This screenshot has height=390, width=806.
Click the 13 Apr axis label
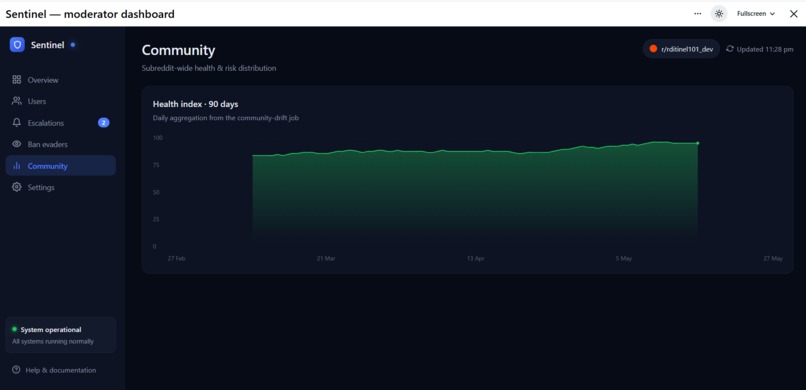(475, 258)
